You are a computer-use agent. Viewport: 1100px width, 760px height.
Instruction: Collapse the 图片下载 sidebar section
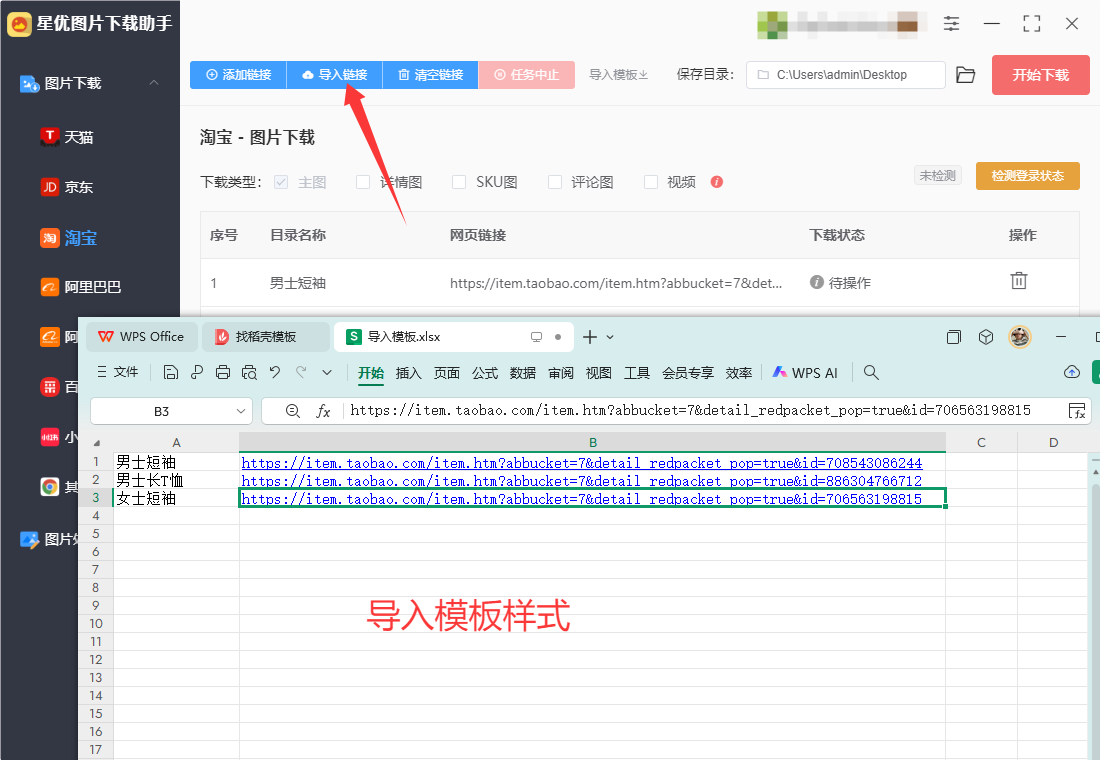pyautogui.click(x=154, y=83)
